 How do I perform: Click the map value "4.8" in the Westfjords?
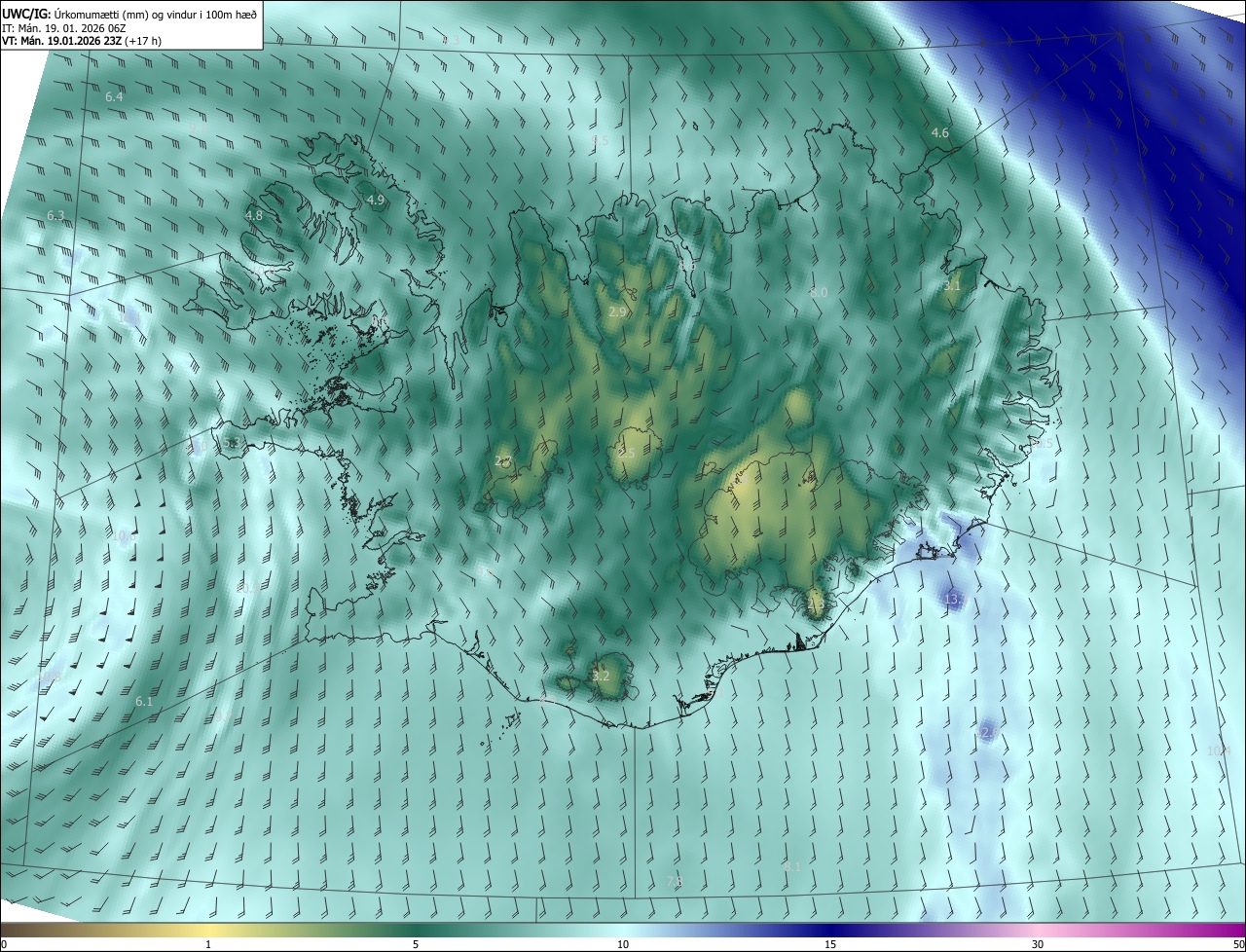tap(254, 215)
